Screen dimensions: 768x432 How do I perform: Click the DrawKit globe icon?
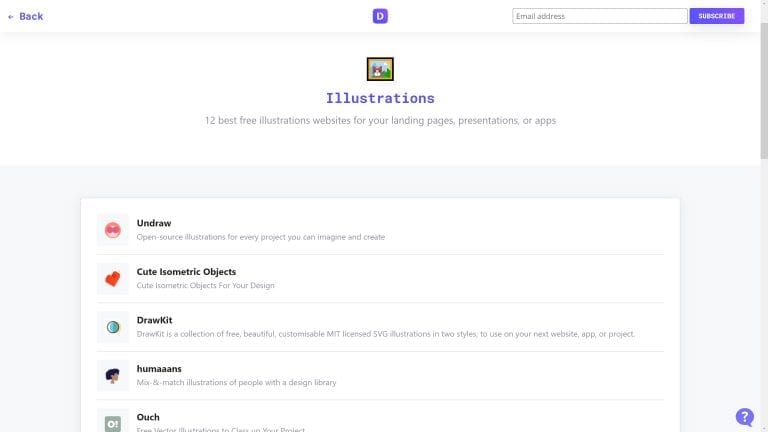tap(113, 327)
